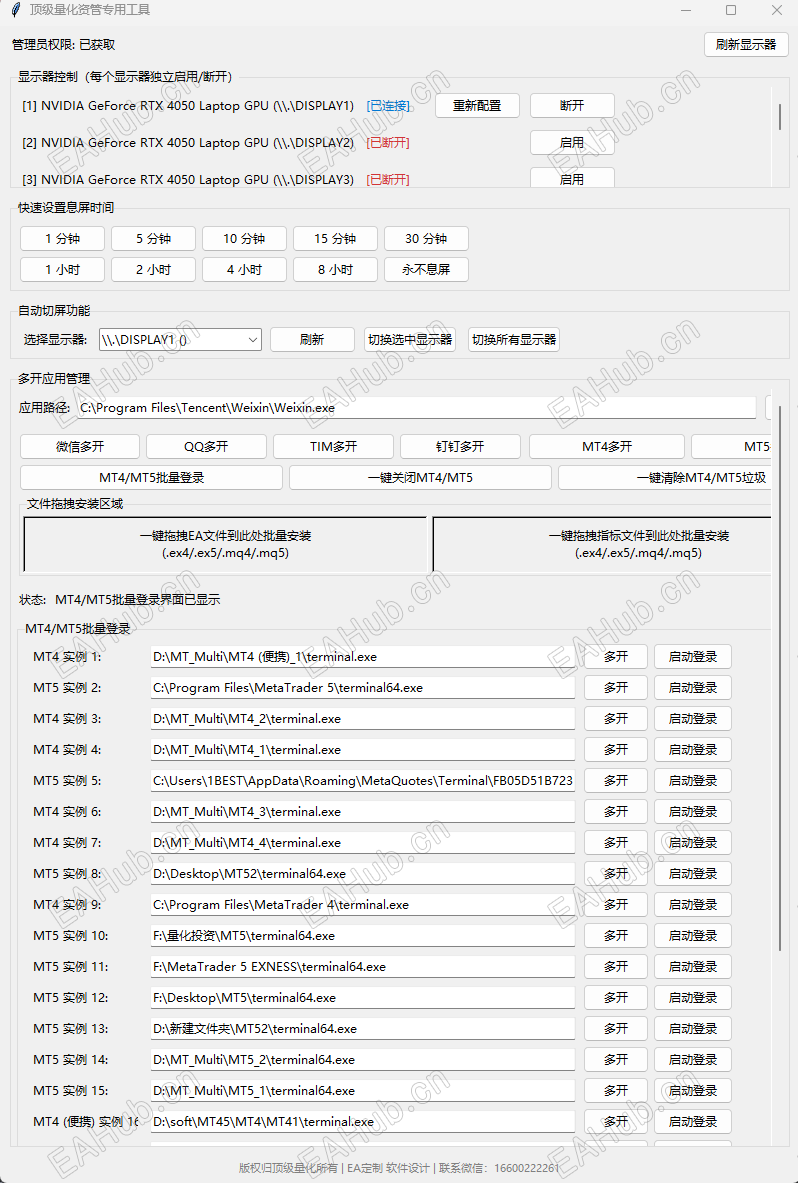Click 多开 for MT5 实例 2

click(616, 687)
